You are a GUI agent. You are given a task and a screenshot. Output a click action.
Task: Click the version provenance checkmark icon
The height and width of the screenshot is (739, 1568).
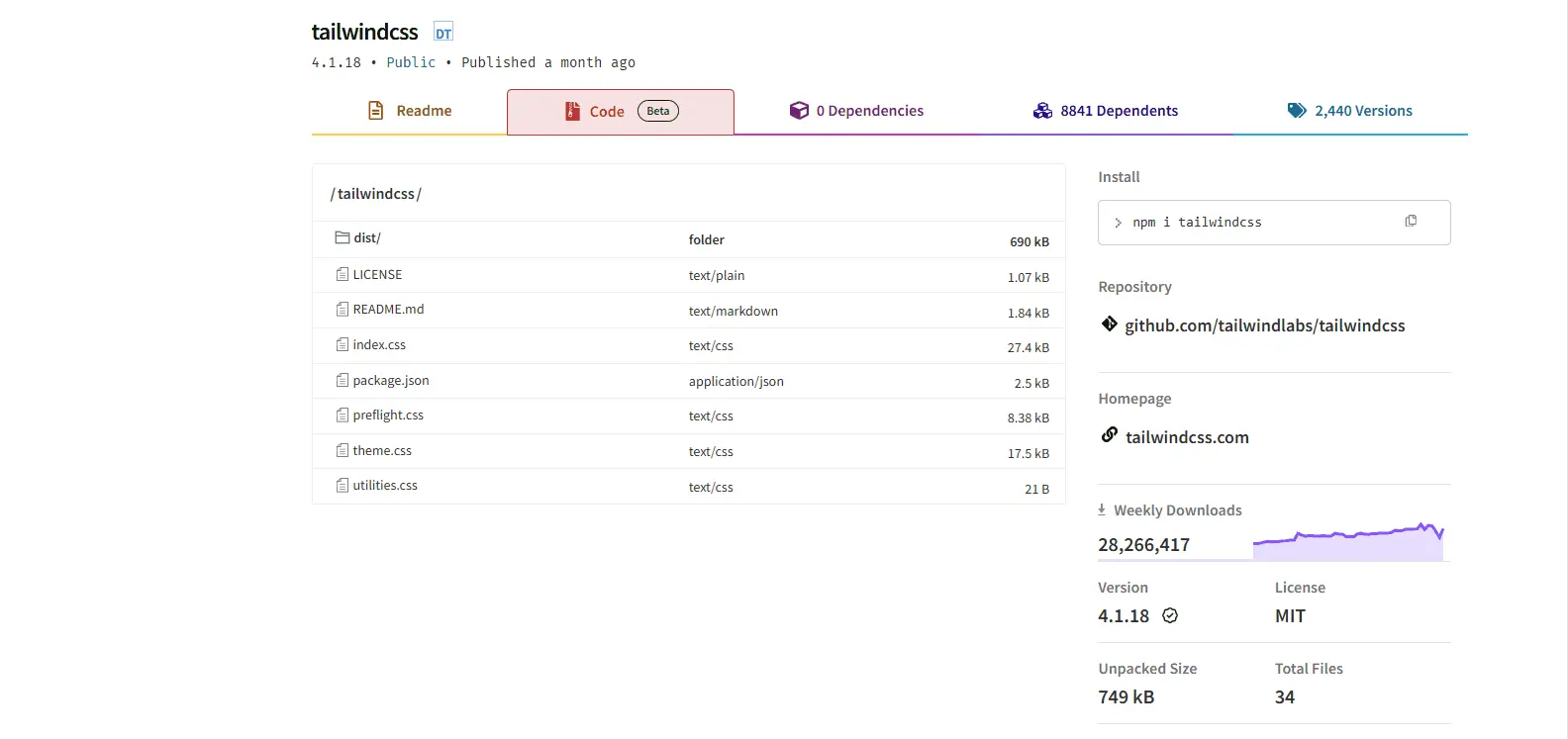(1170, 615)
